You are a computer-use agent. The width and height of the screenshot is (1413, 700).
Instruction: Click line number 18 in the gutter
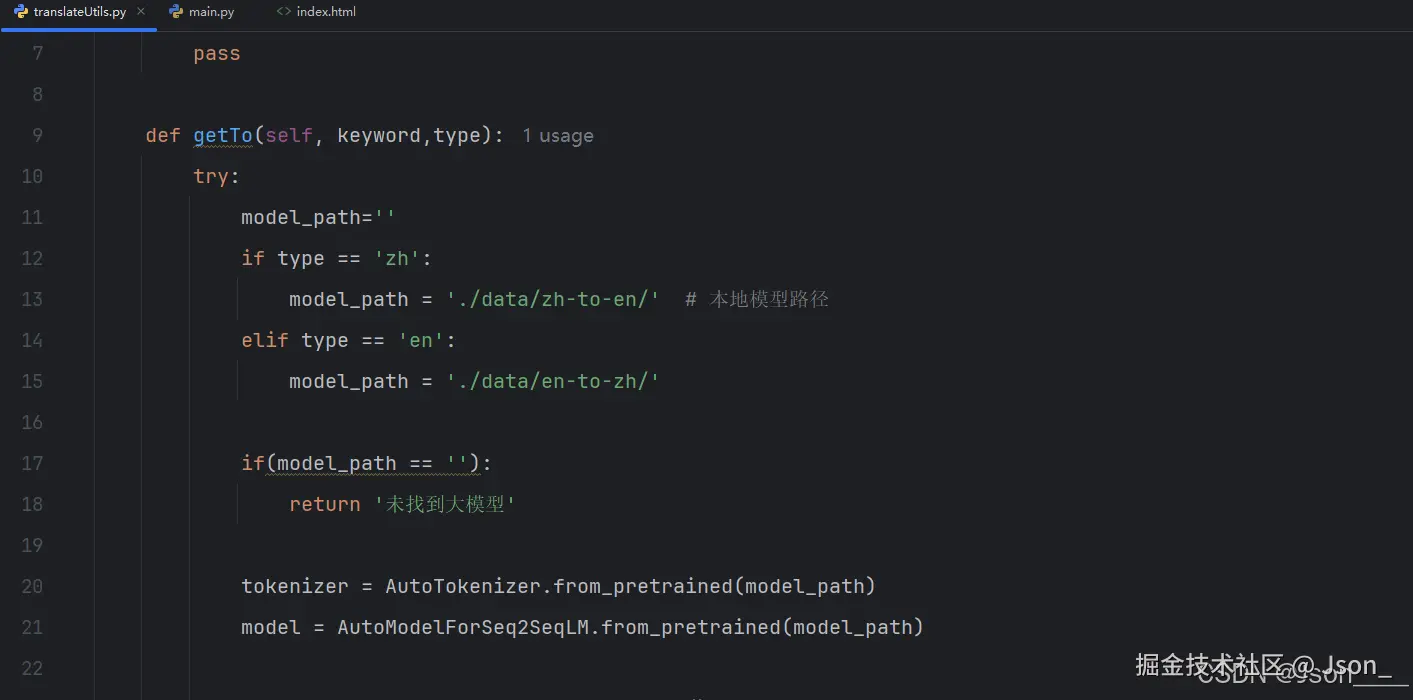32,504
